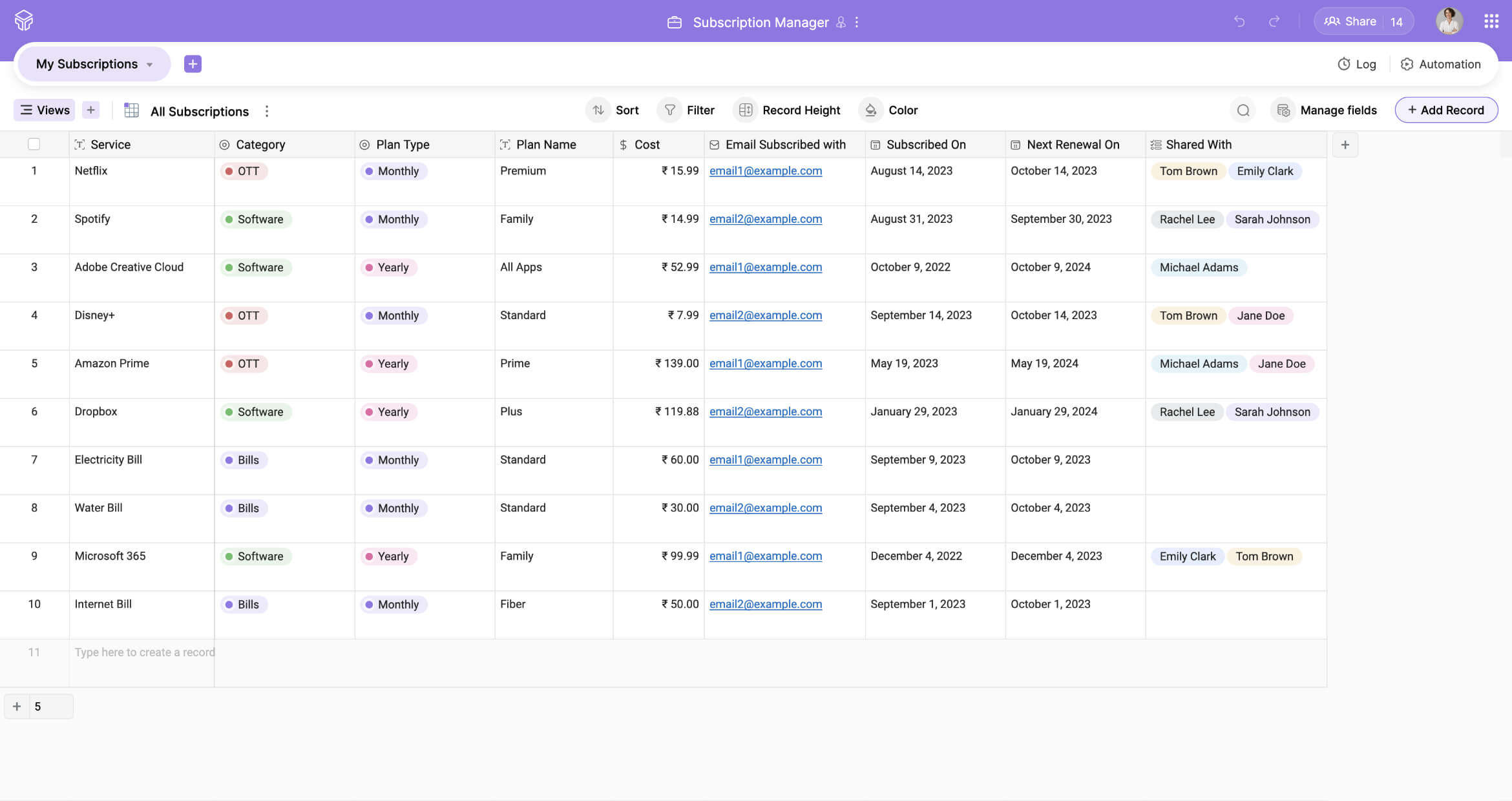Click the purple add table plus icon
This screenshot has width=1512, height=801.
tap(193, 64)
